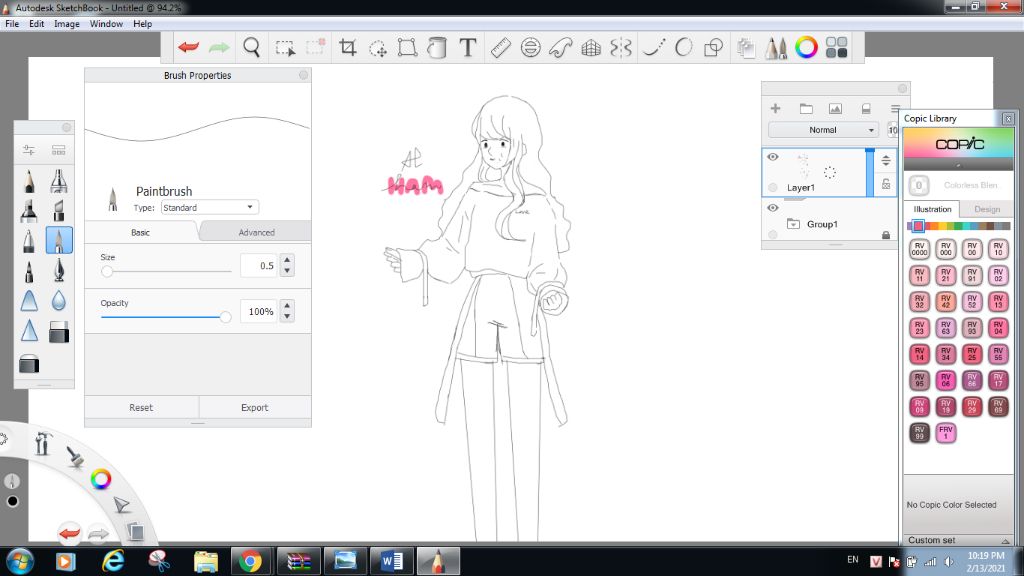Expand the Custom set section
Viewport: 1024px width, 576px height.
(1005, 541)
